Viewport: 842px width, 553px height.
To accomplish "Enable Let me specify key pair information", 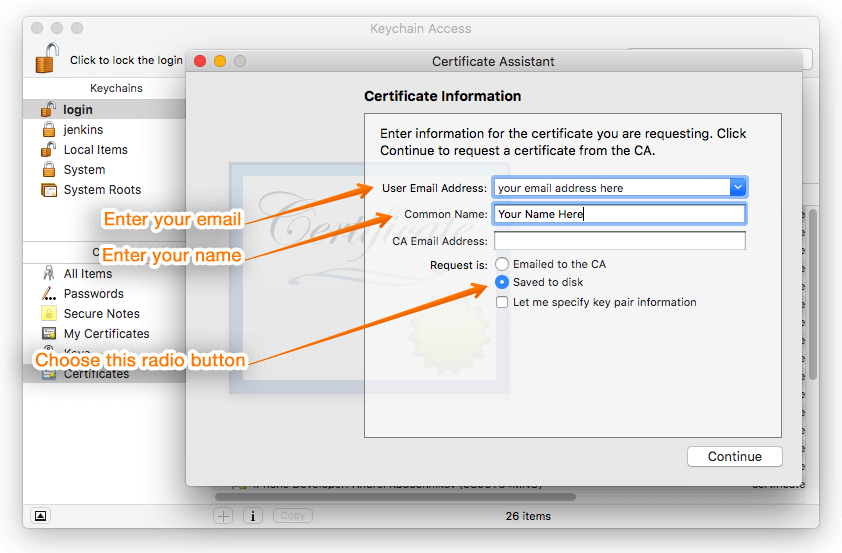I will click(x=502, y=302).
